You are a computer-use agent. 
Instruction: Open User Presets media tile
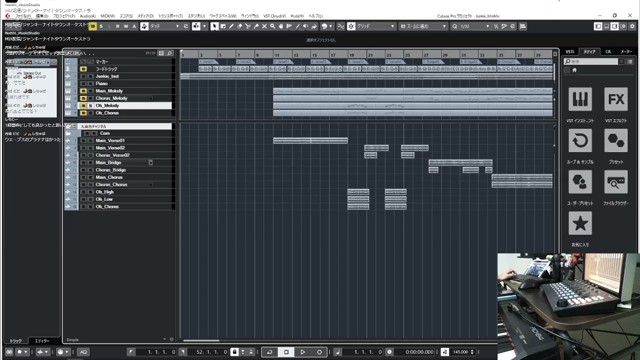coord(580,182)
